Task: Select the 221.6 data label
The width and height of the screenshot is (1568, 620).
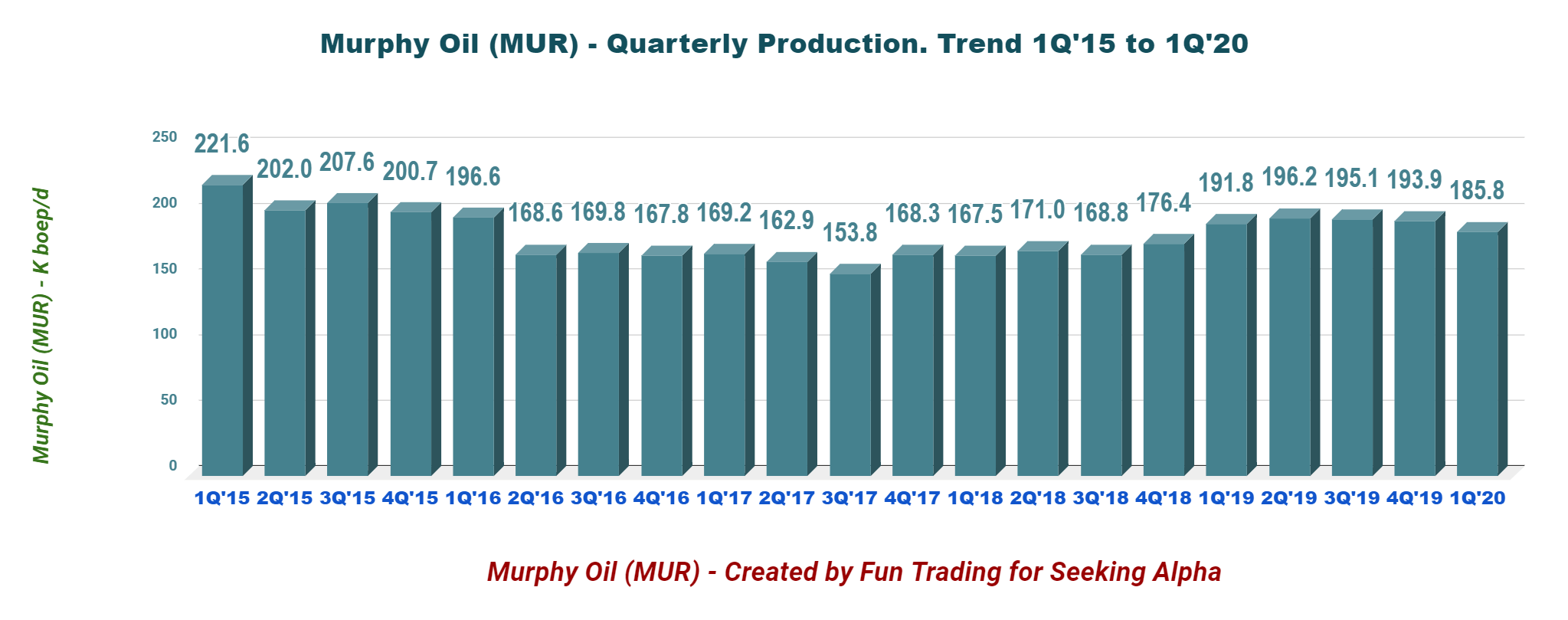Action: coord(222,143)
